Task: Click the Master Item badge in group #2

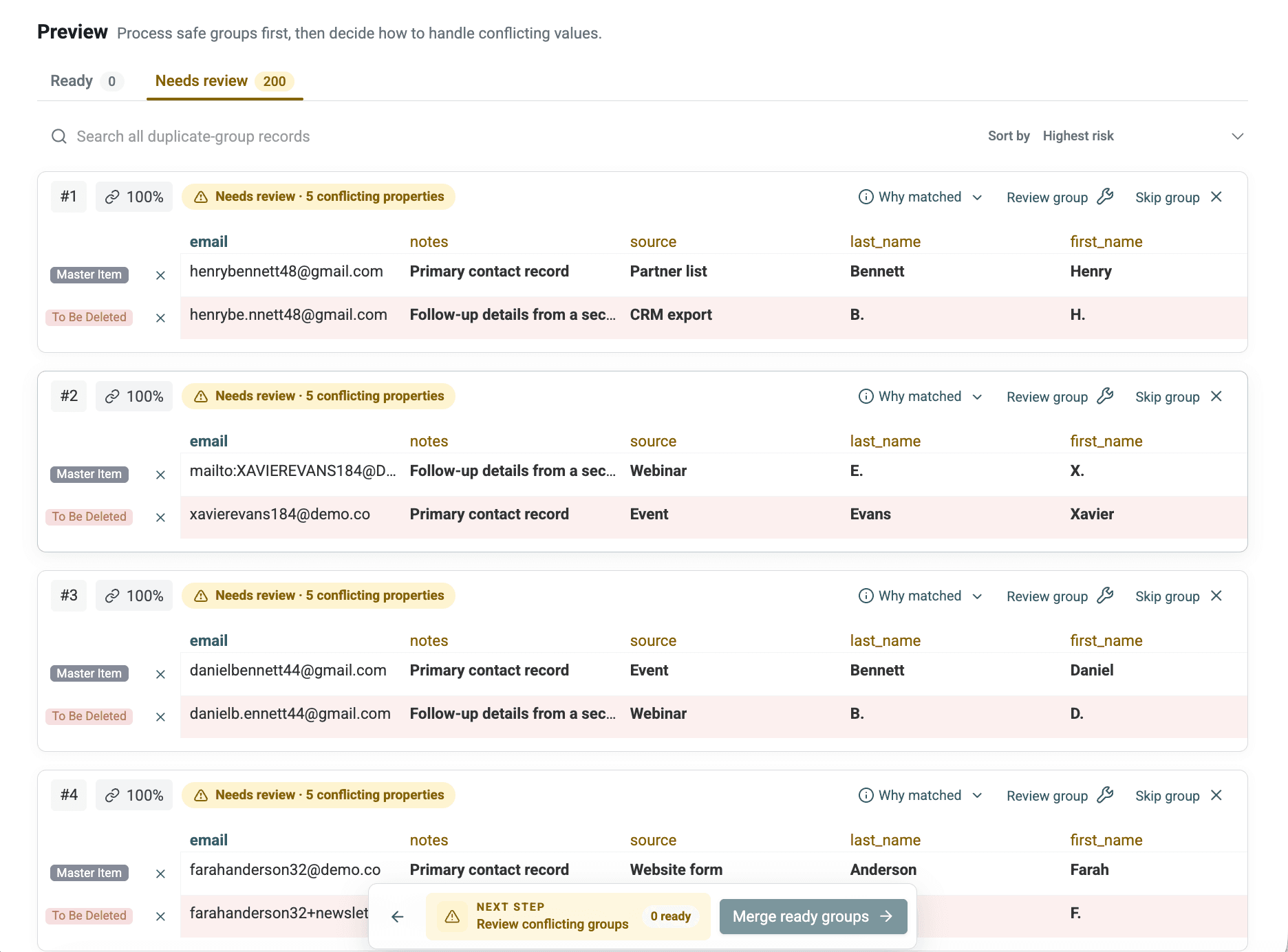Action: 89,474
